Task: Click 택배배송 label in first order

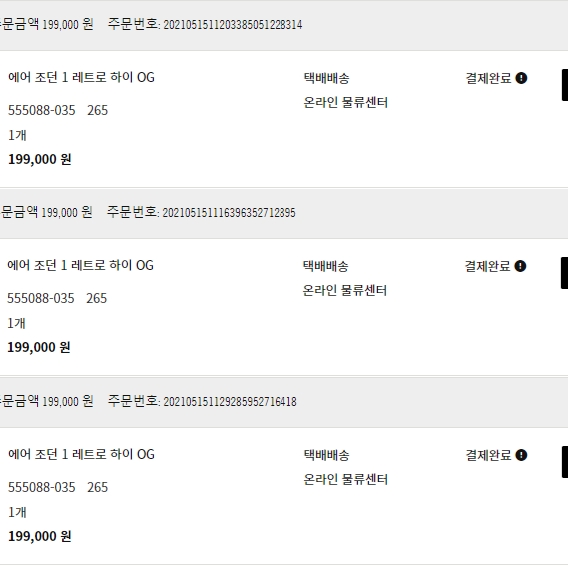Action: (326, 78)
